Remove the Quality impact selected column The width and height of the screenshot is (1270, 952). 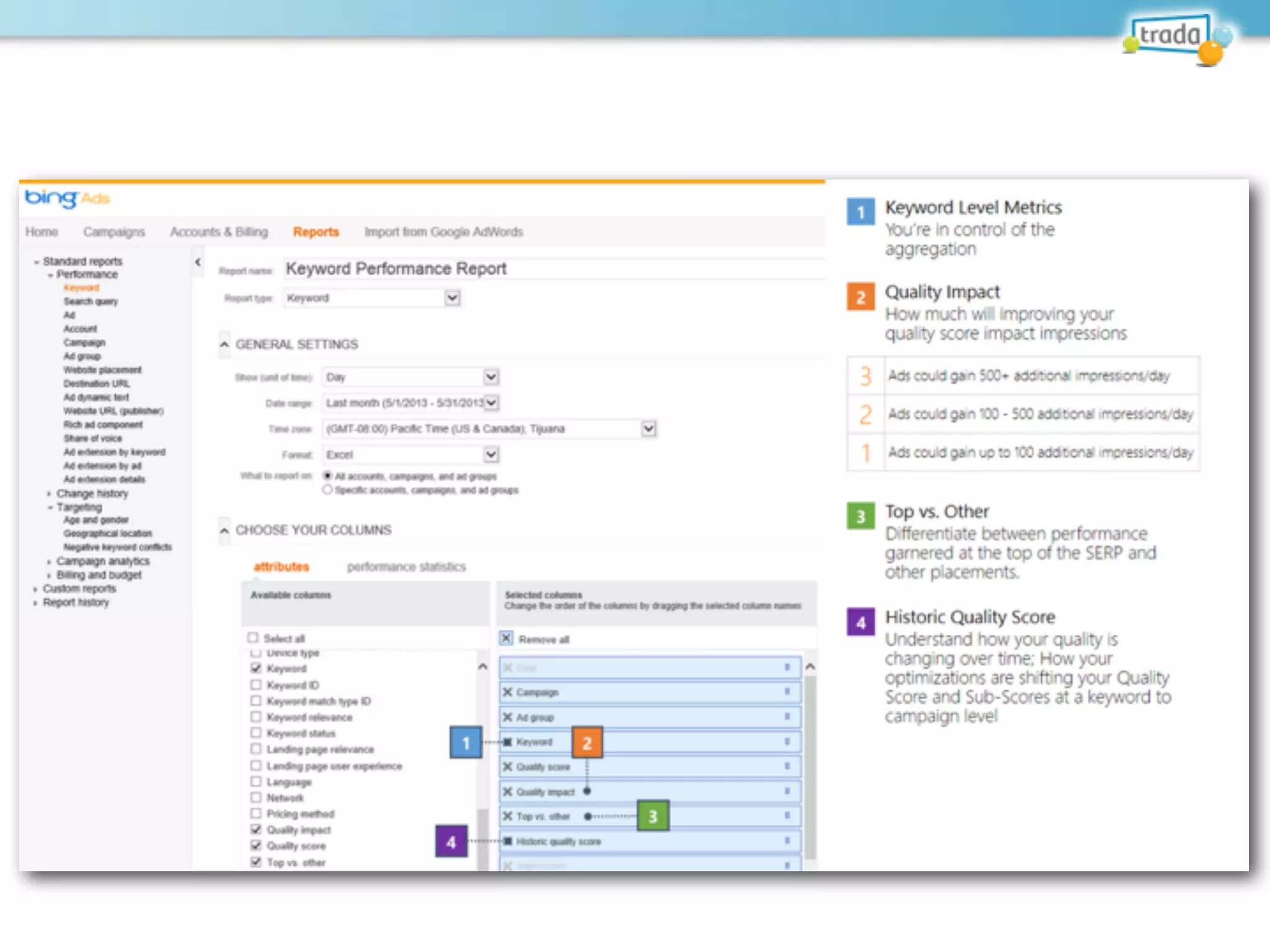[x=508, y=791]
